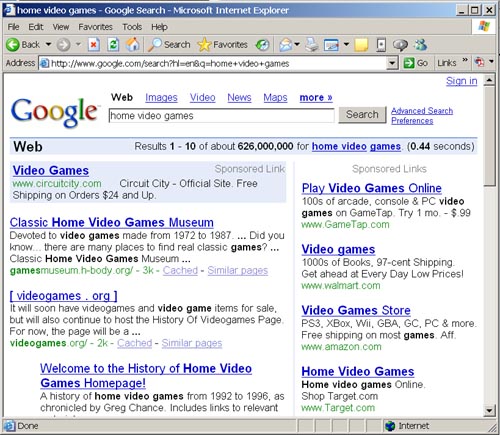Screen dimensions: 500x435
Task: Open the [ videogames . org ] result
Action: (63, 296)
